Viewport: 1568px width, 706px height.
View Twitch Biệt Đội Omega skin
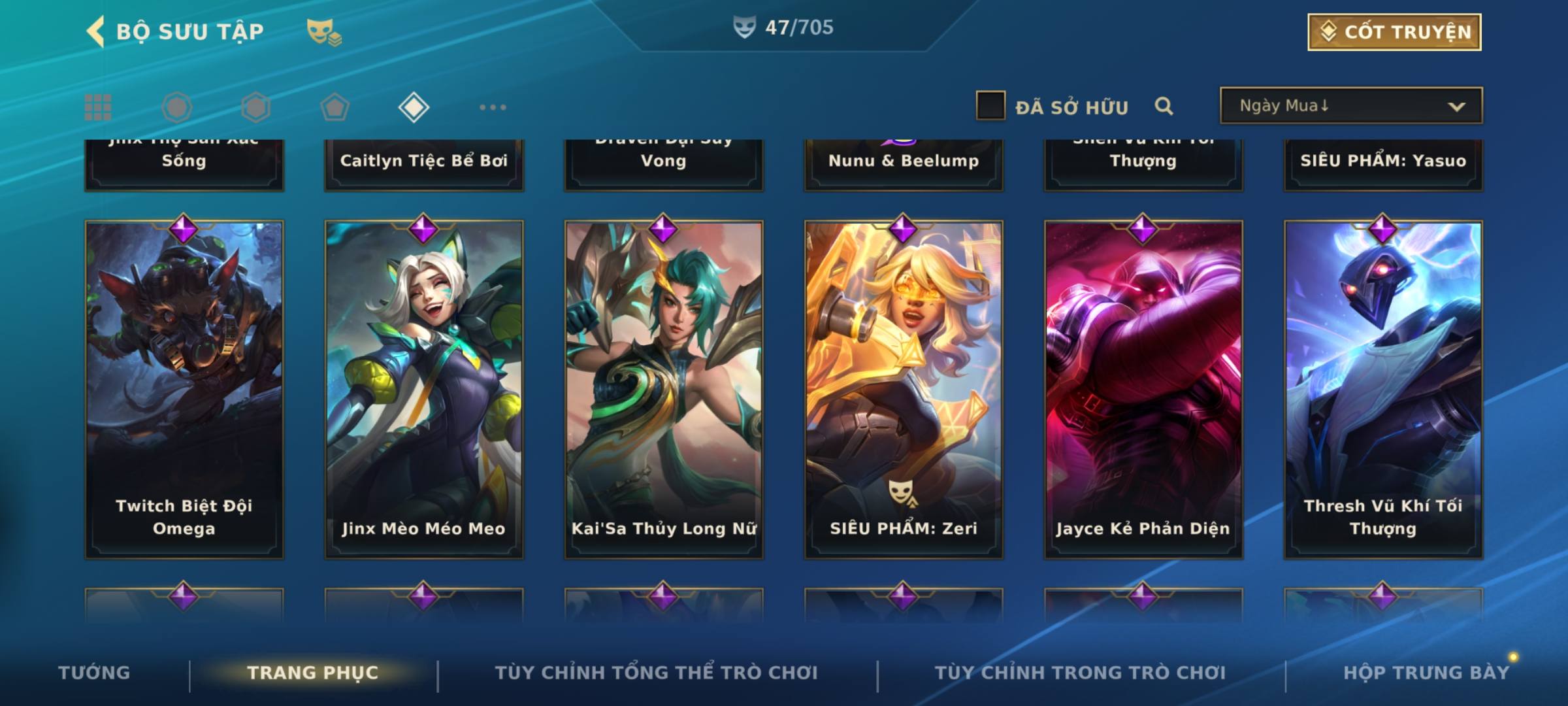pos(184,390)
